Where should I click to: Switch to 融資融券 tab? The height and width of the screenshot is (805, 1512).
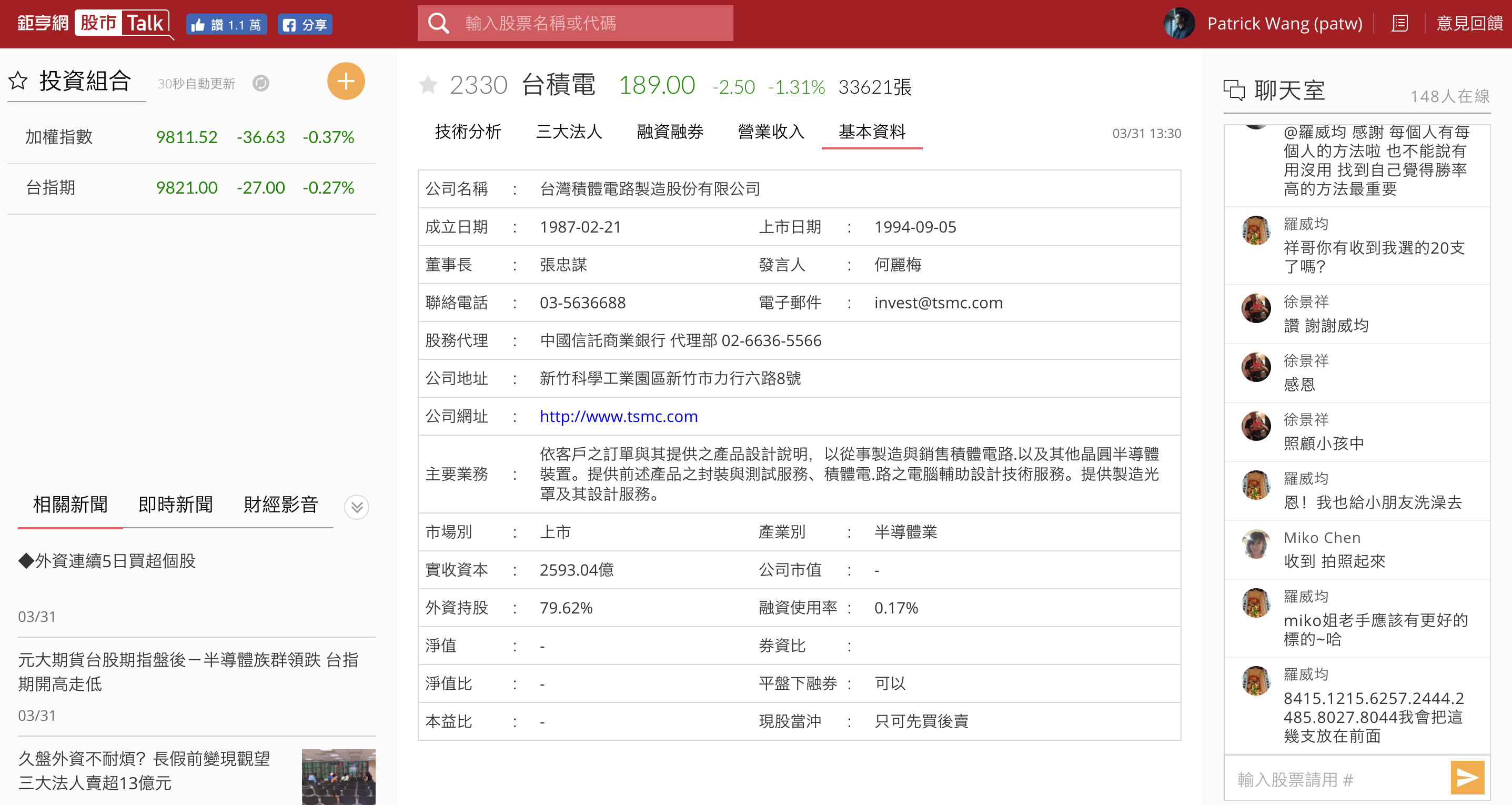coord(670,132)
